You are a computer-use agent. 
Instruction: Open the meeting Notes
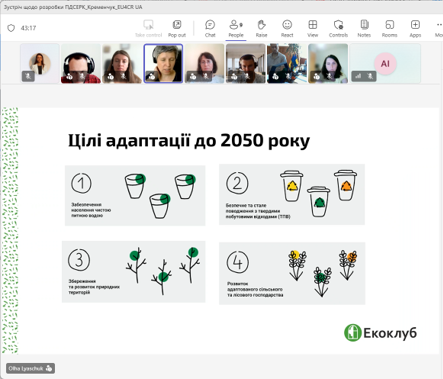(x=364, y=28)
